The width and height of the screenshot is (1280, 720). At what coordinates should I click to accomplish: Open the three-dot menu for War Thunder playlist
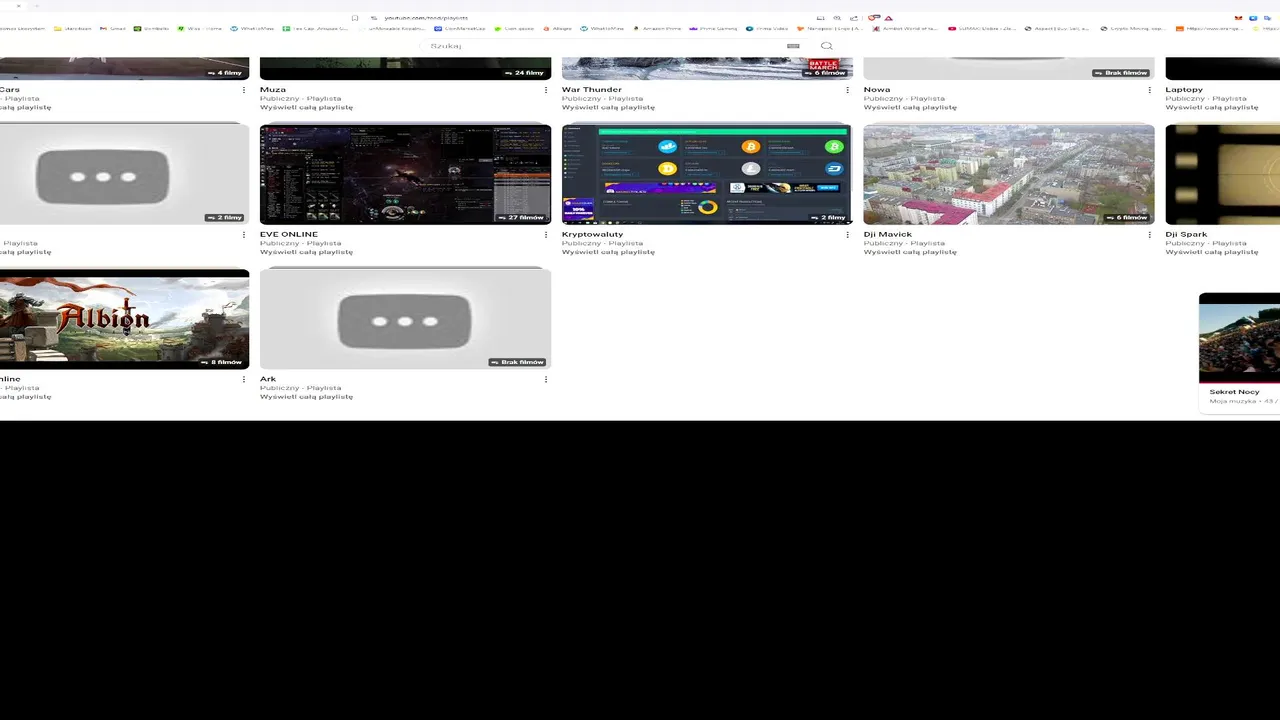click(848, 90)
